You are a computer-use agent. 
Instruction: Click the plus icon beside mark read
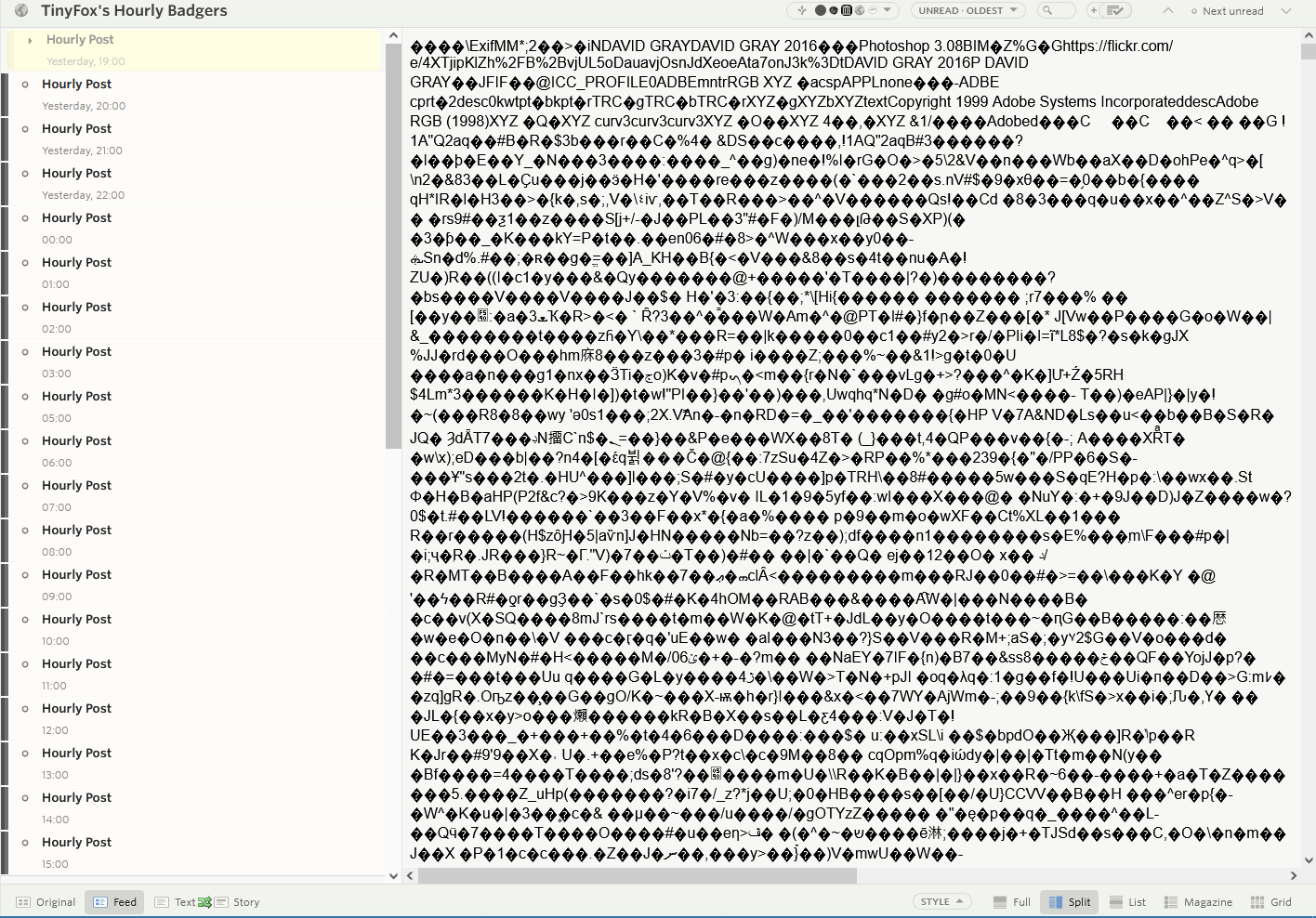1094,11
